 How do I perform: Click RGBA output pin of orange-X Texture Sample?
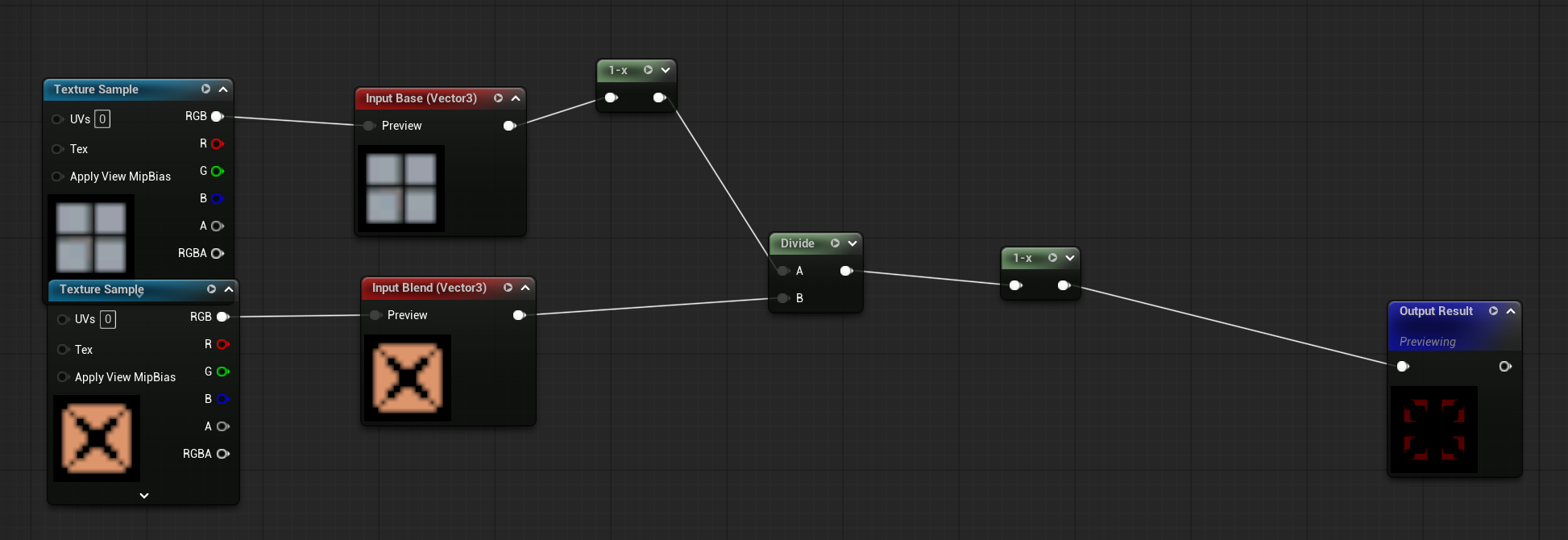[x=222, y=455]
